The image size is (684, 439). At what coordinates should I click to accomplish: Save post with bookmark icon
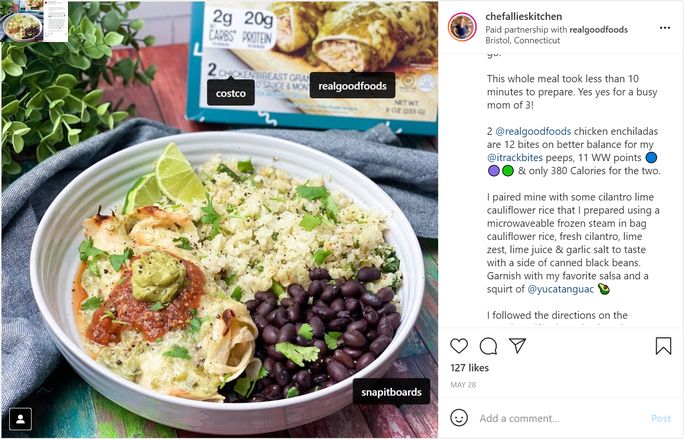[663, 346]
